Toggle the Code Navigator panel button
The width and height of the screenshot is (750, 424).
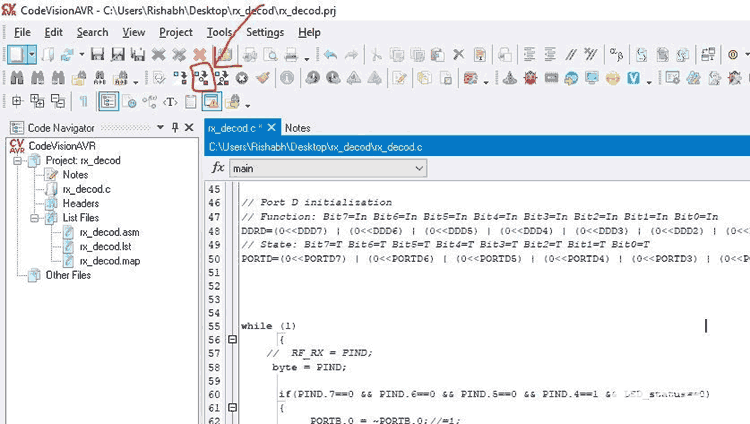click(109, 101)
